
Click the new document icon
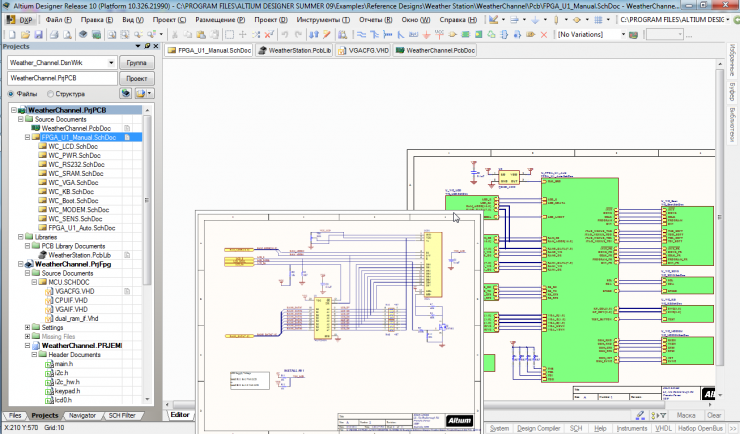pos(12,35)
